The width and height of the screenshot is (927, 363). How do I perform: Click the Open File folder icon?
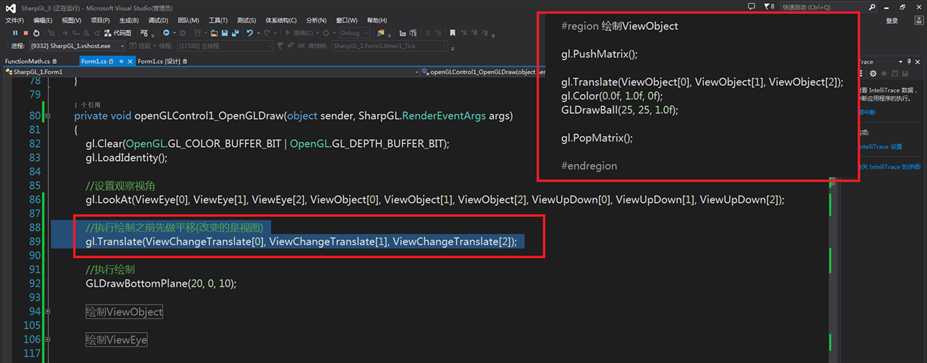[214, 34]
